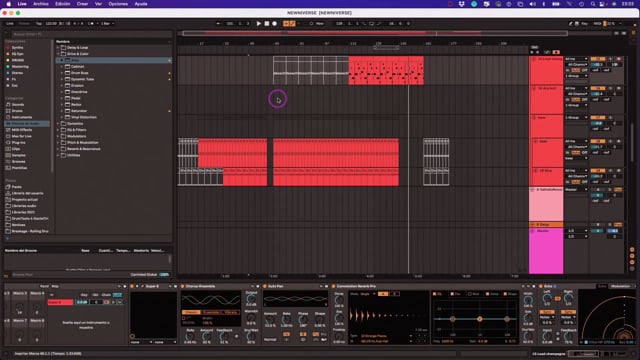Viewport: 640px width, 360px height.
Task: Select the green Mastering collection
Action: (20, 67)
